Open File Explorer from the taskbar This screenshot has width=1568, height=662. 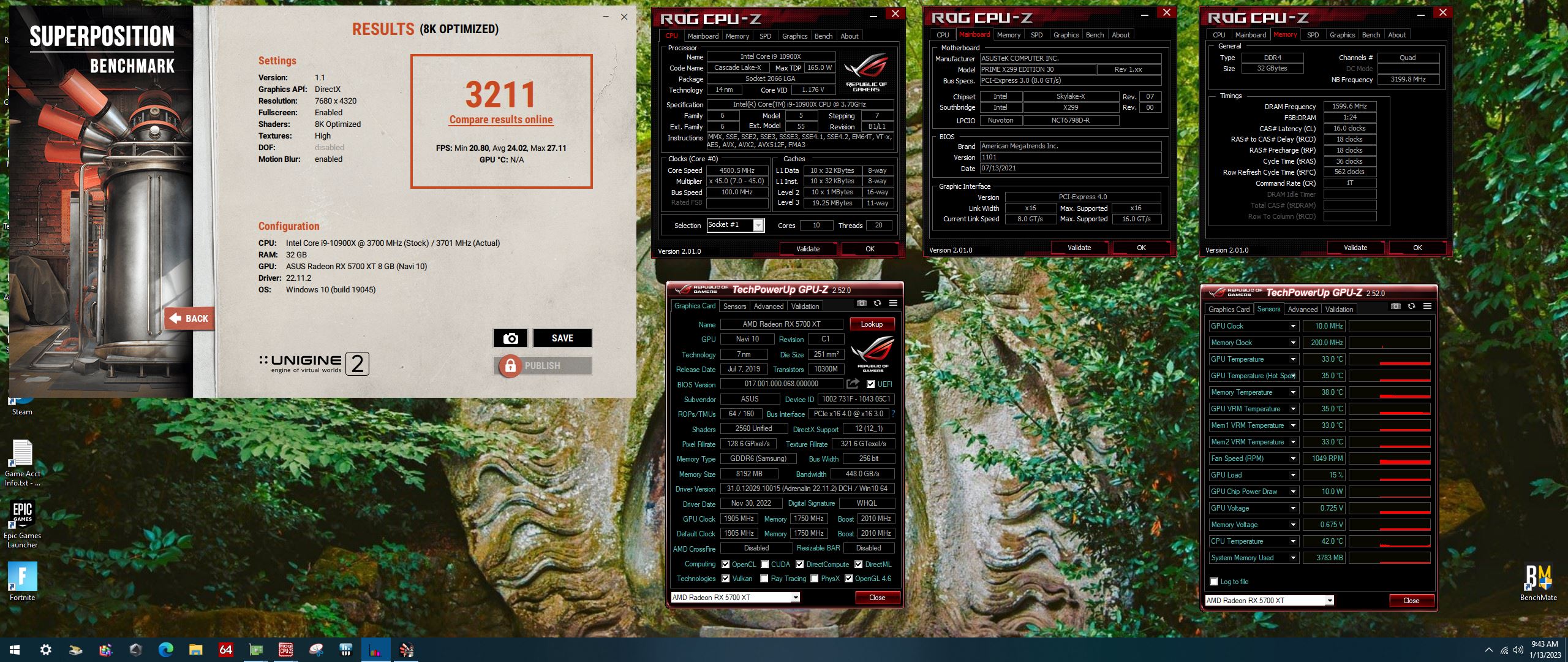point(195,650)
